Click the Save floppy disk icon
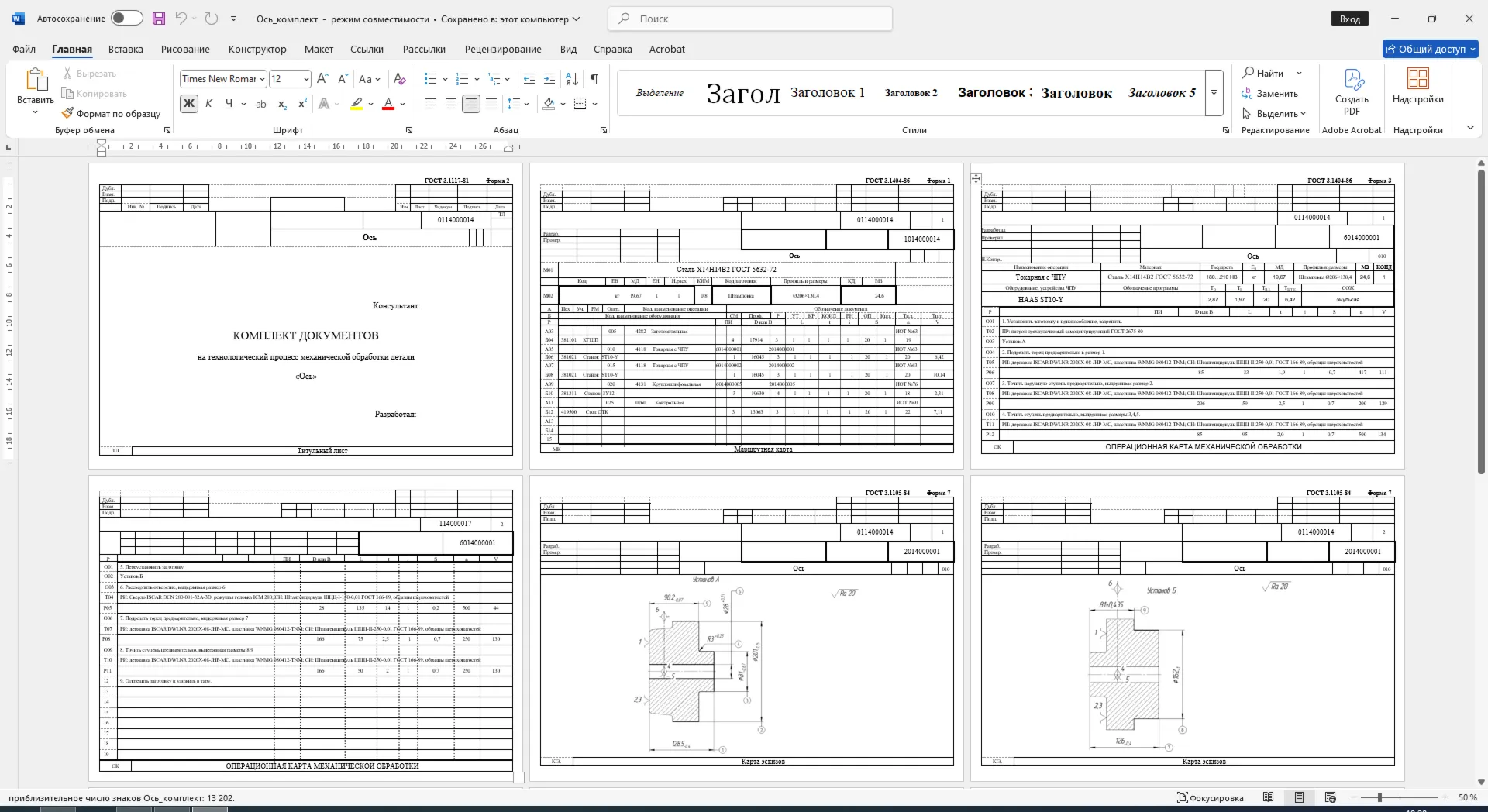 click(159, 19)
